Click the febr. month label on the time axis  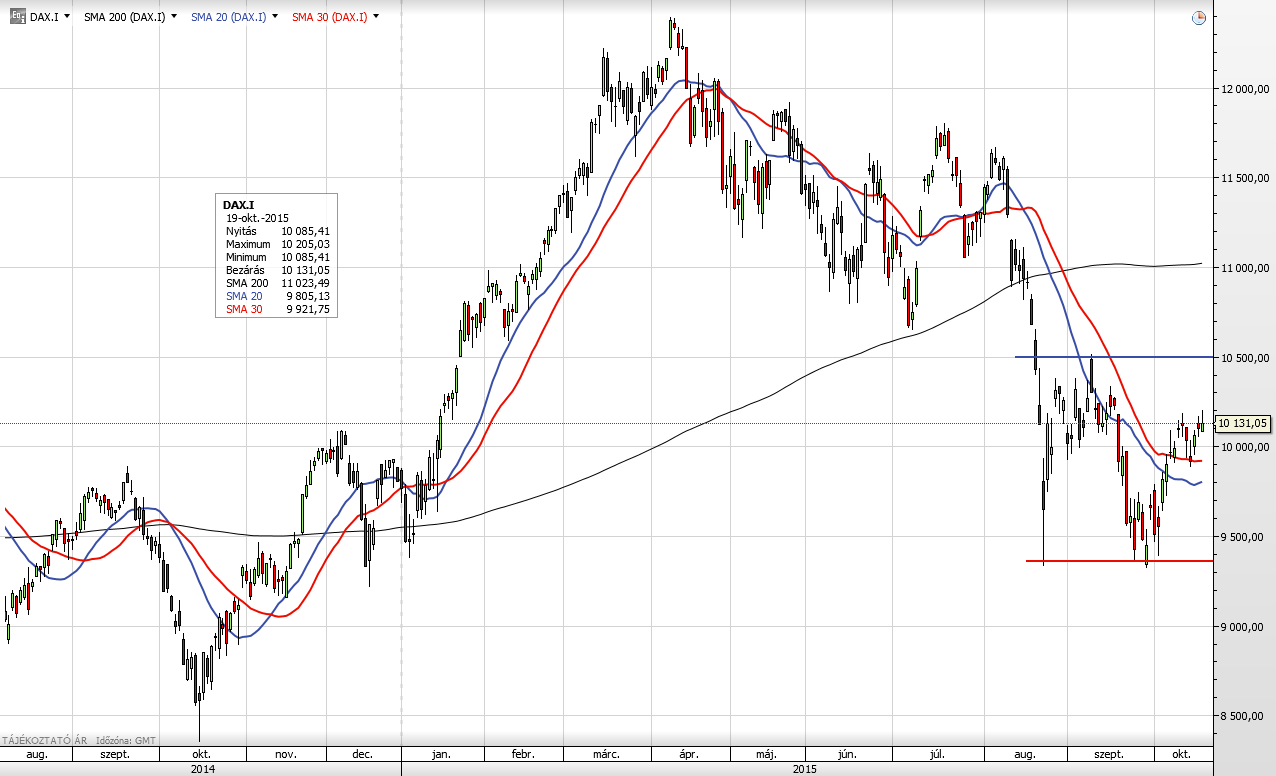pyautogui.click(x=524, y=754)
